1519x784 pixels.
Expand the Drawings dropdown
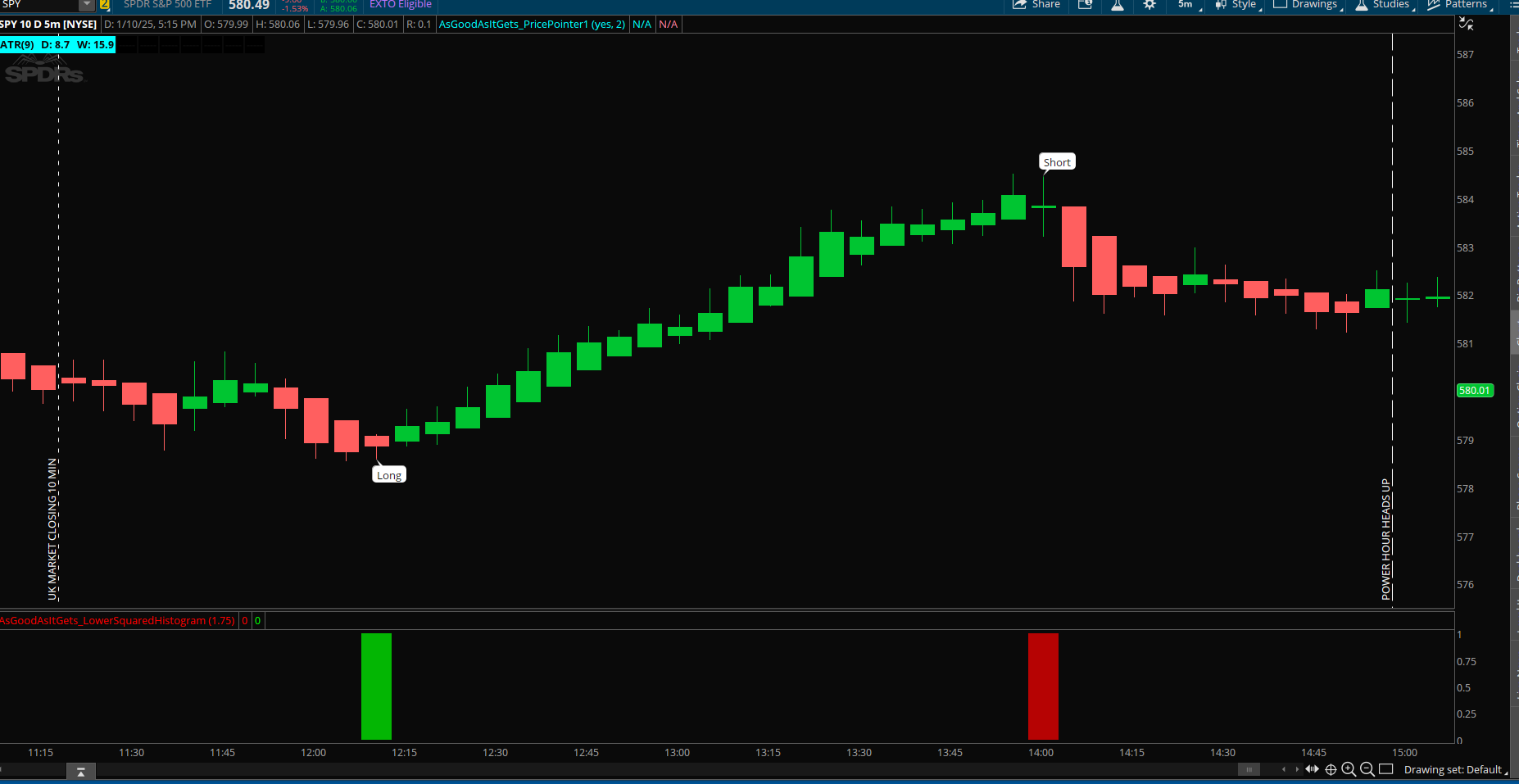pos(1308,5)
